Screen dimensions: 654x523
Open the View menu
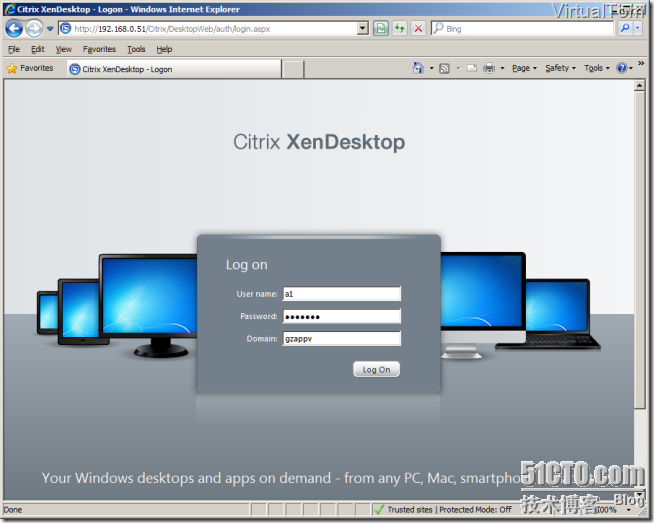63,49
